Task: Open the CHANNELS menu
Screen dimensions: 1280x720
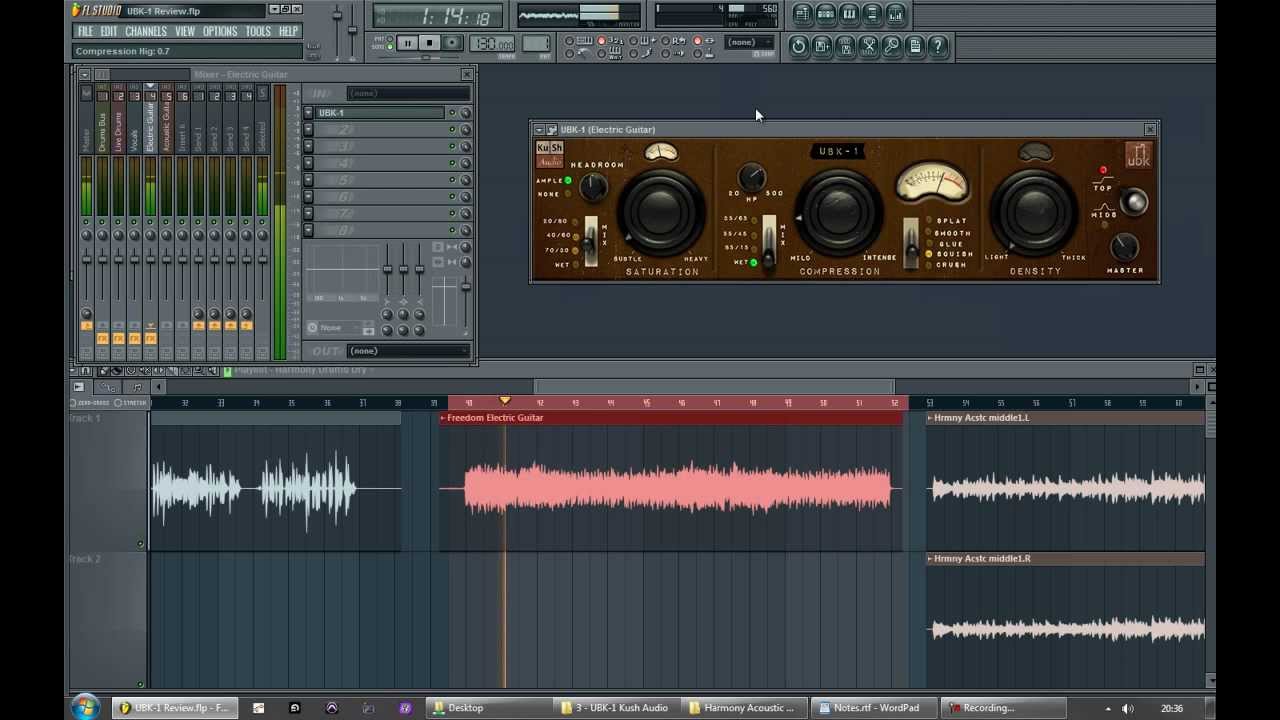Action: point(146,31)
